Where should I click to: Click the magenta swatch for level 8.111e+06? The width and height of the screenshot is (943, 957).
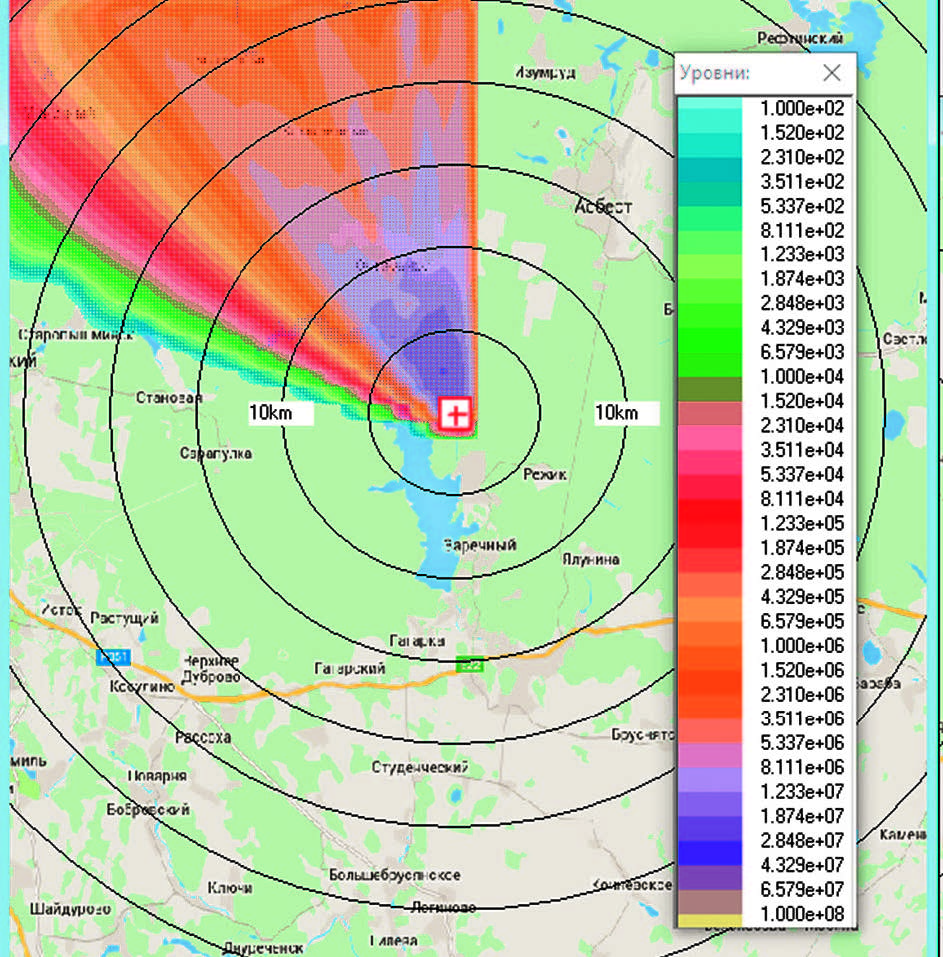[709, 755]
